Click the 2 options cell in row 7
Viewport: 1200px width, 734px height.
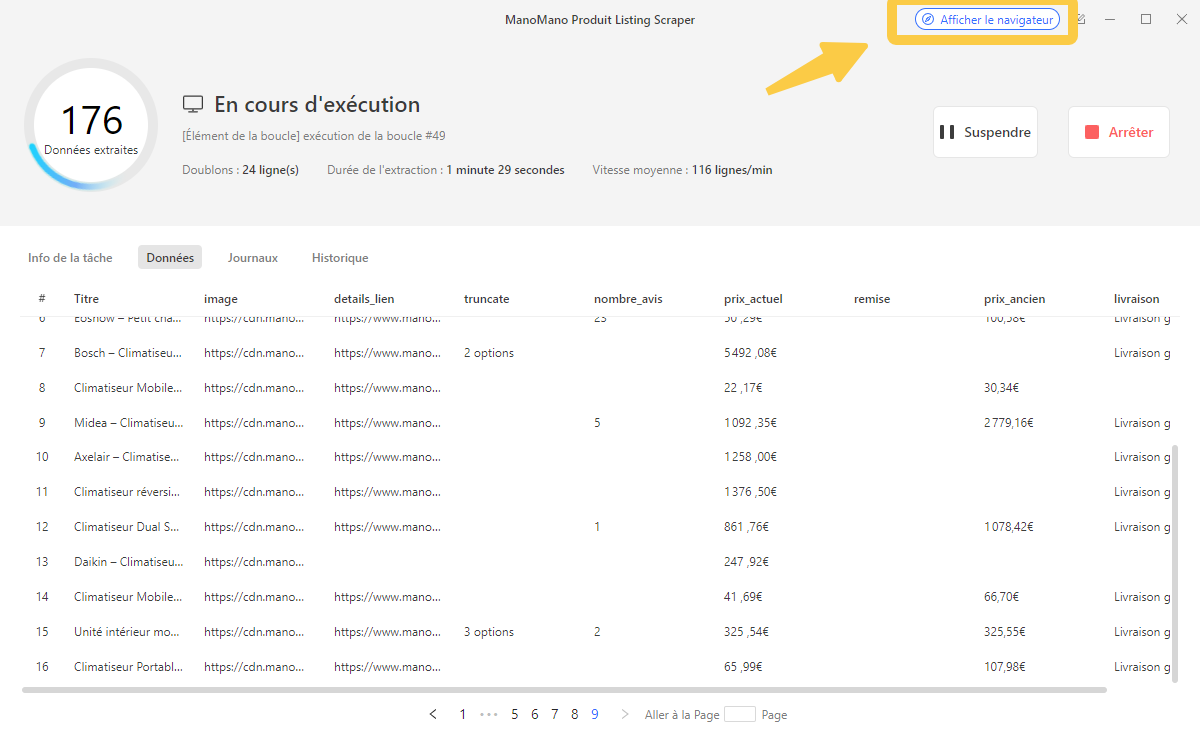(489, 353)
